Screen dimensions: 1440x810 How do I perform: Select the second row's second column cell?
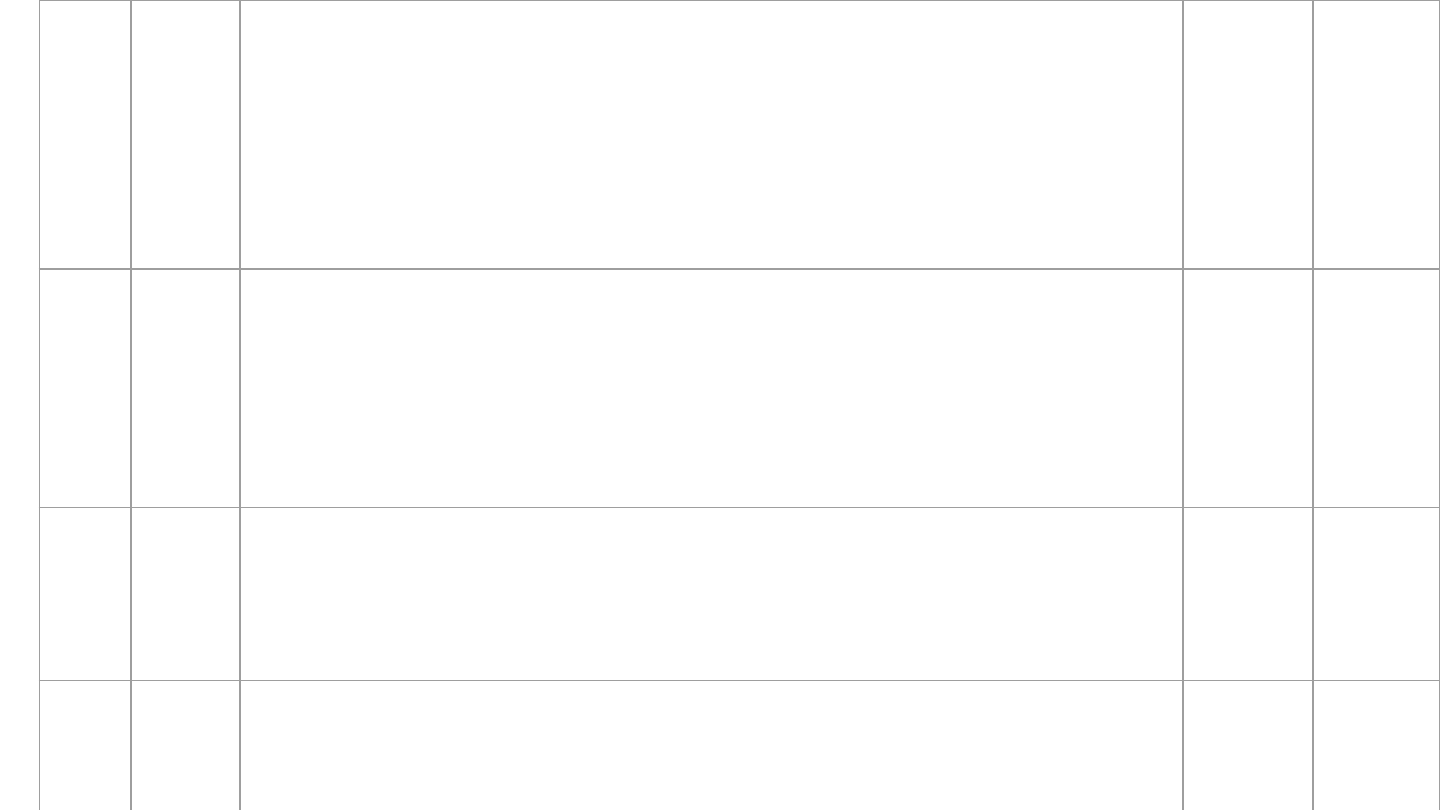(185, 388)
